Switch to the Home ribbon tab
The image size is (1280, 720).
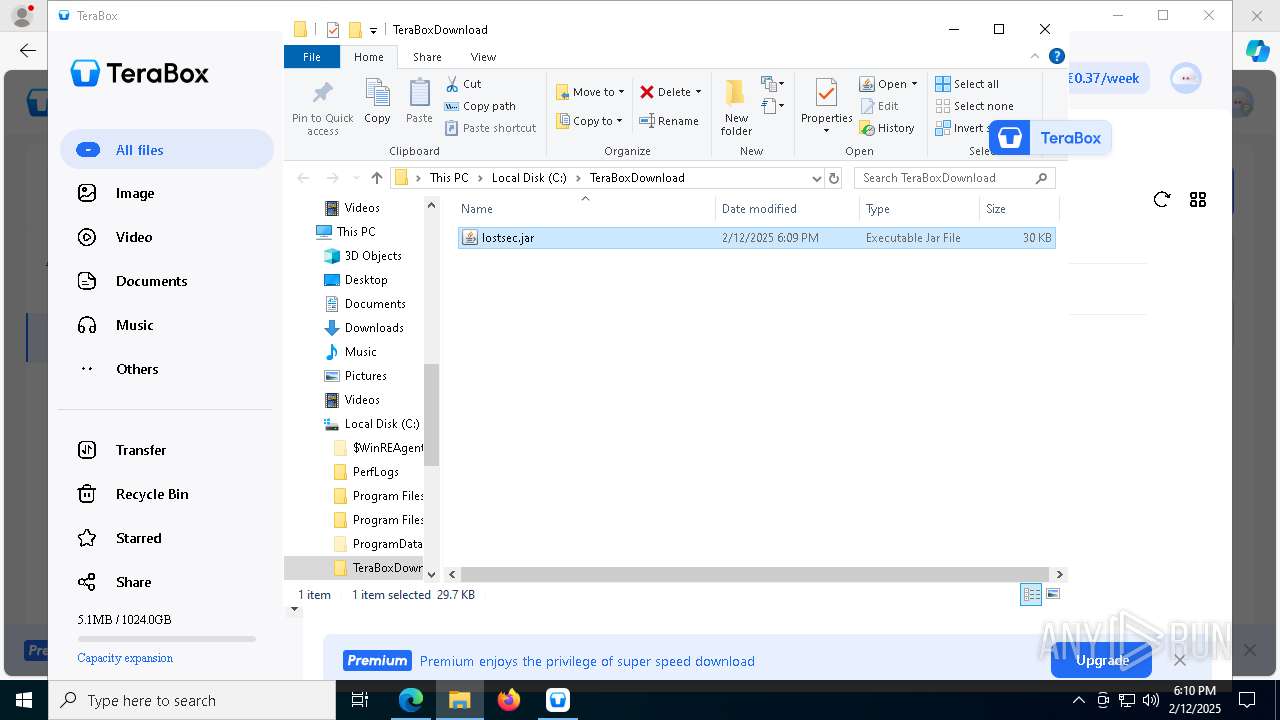pyautogui.click(x=369, y=57)
